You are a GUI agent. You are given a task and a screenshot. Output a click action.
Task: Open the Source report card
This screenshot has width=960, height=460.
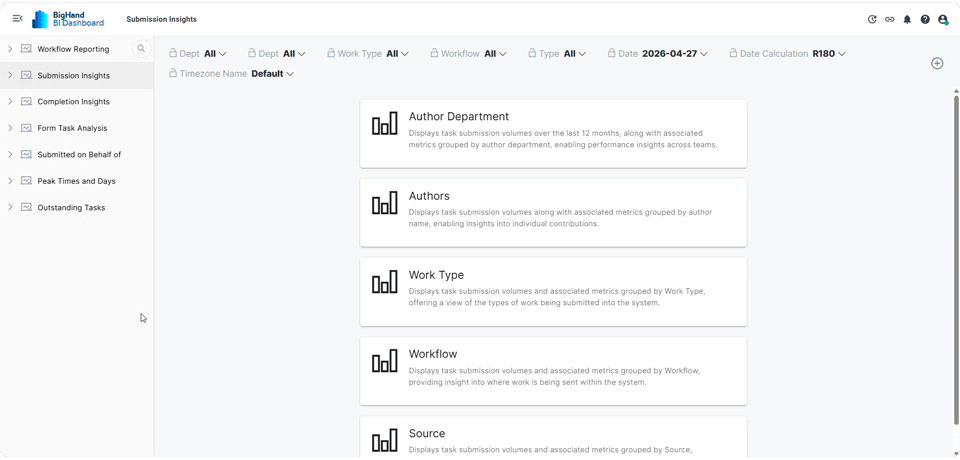point(553,437)
